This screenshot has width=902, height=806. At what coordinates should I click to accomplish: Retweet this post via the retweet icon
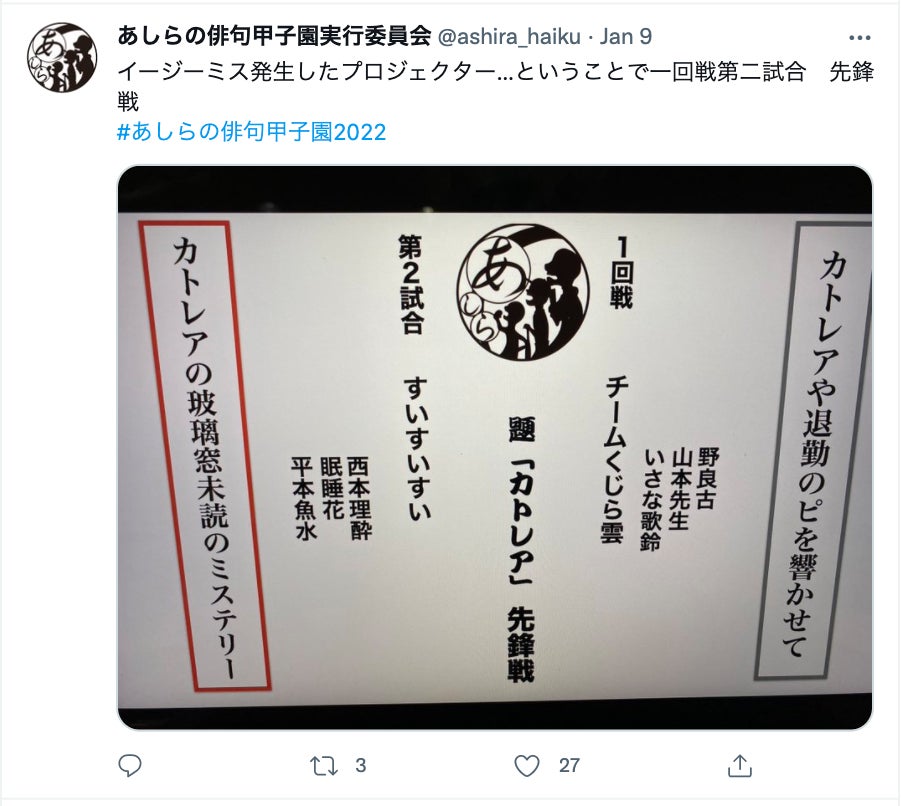coord(324,766)
